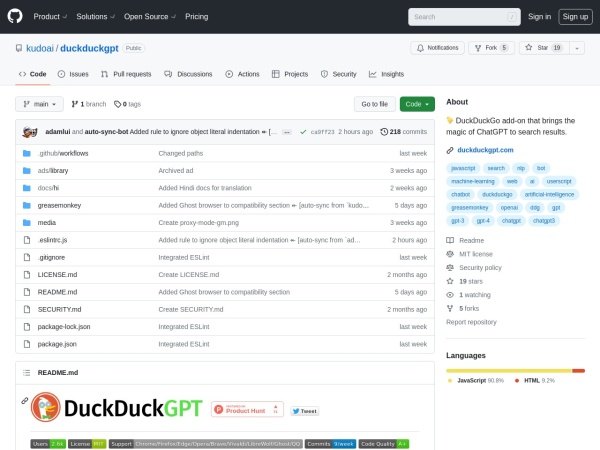Open the Open Source dropdown menu
Viewport: 600px width, 450px height.
tap(150, 16)
